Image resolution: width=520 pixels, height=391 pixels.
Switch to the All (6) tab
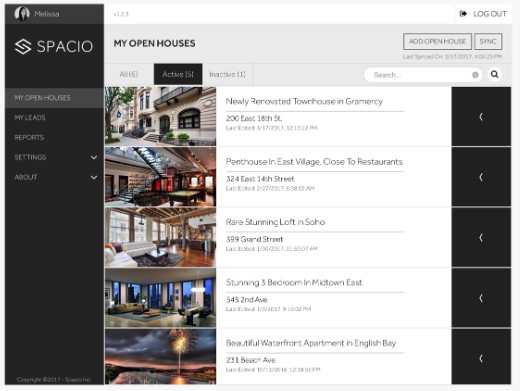[129, 74]
